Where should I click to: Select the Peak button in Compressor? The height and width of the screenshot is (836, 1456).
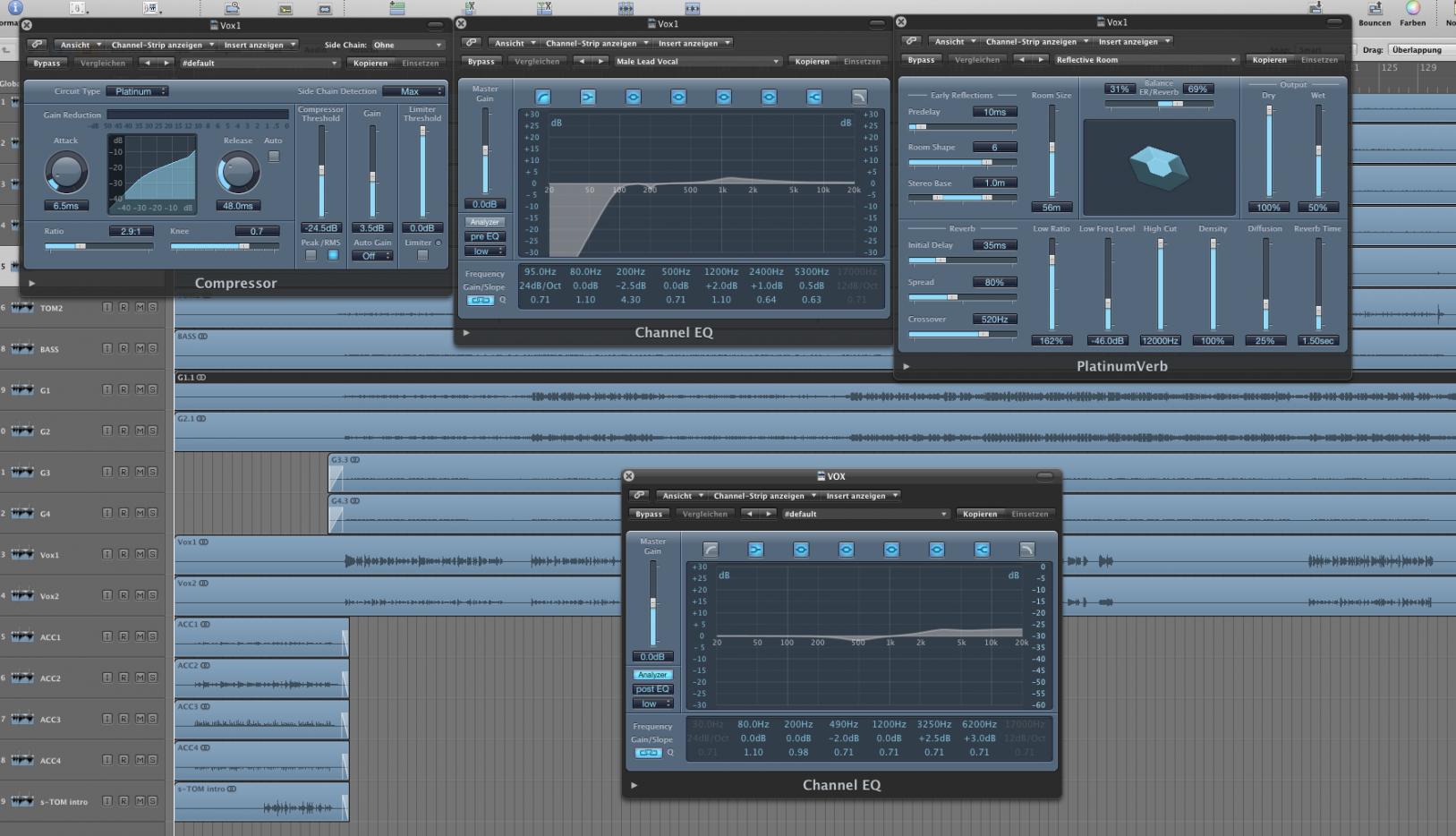(311, 256)
